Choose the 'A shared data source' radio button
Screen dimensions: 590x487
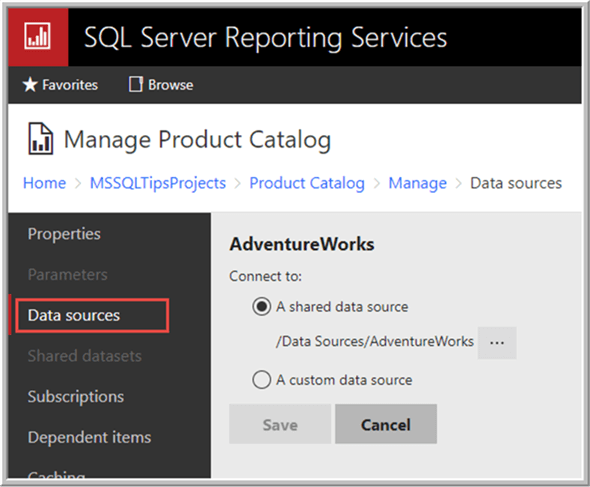click(262, 307)
